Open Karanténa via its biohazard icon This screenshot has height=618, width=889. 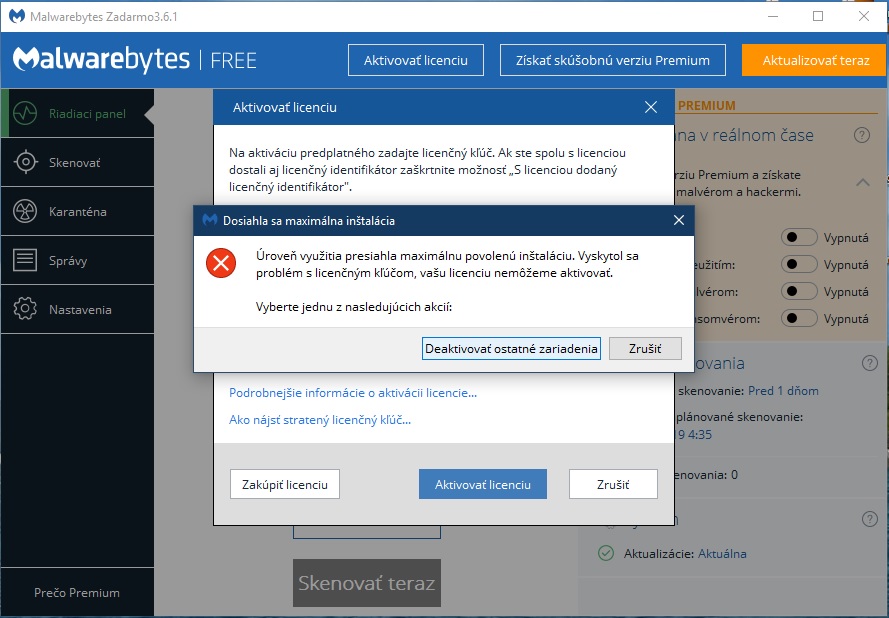tap(25, 211)
